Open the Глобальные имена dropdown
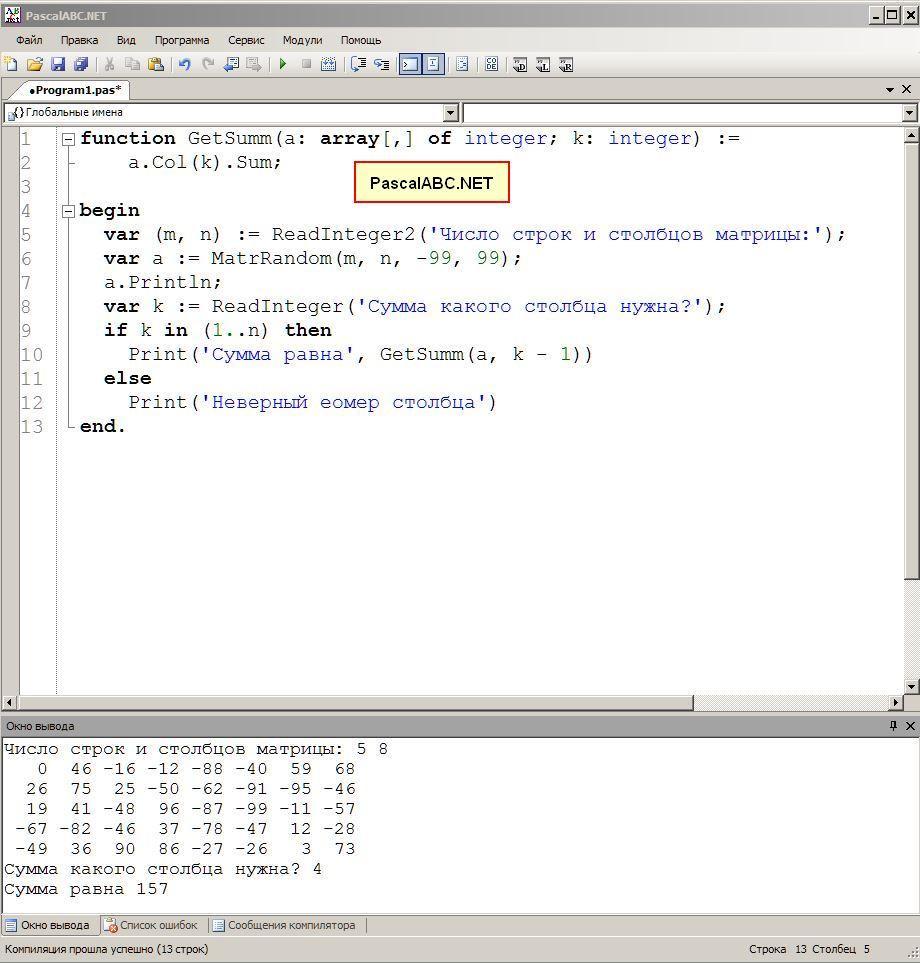 pyautogui.click(x=449, y=113)
